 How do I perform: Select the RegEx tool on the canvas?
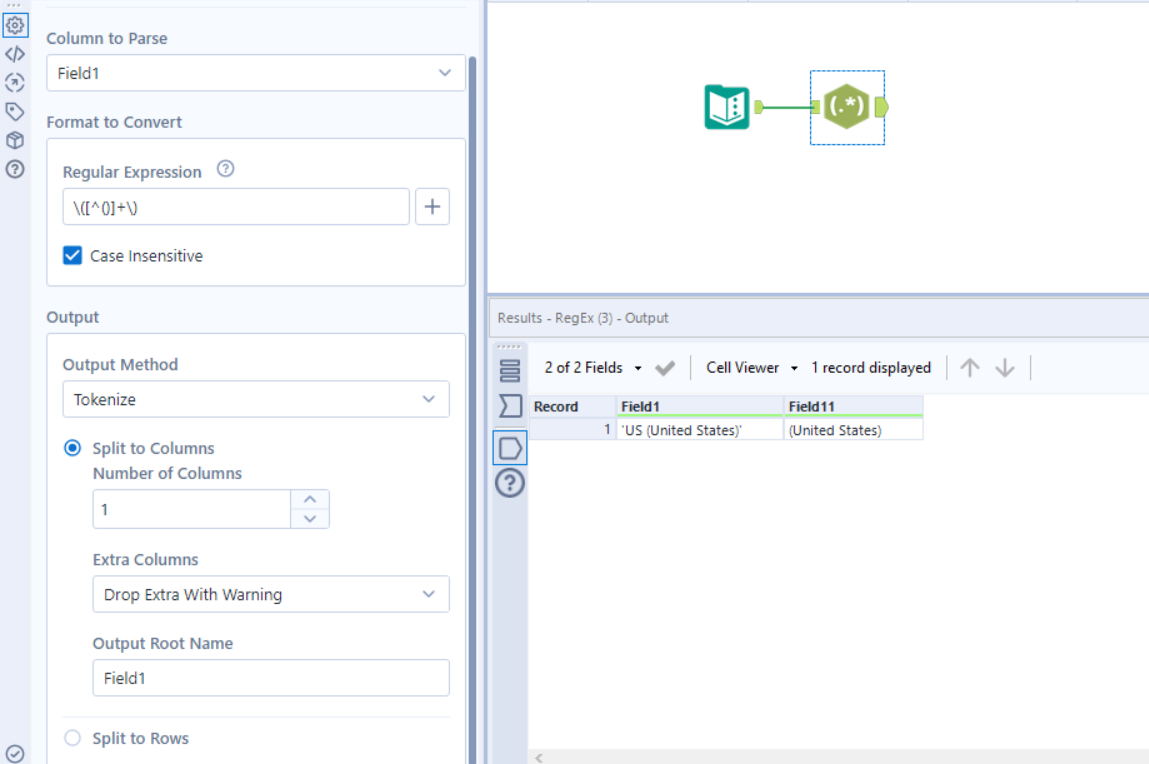(847, 107)
